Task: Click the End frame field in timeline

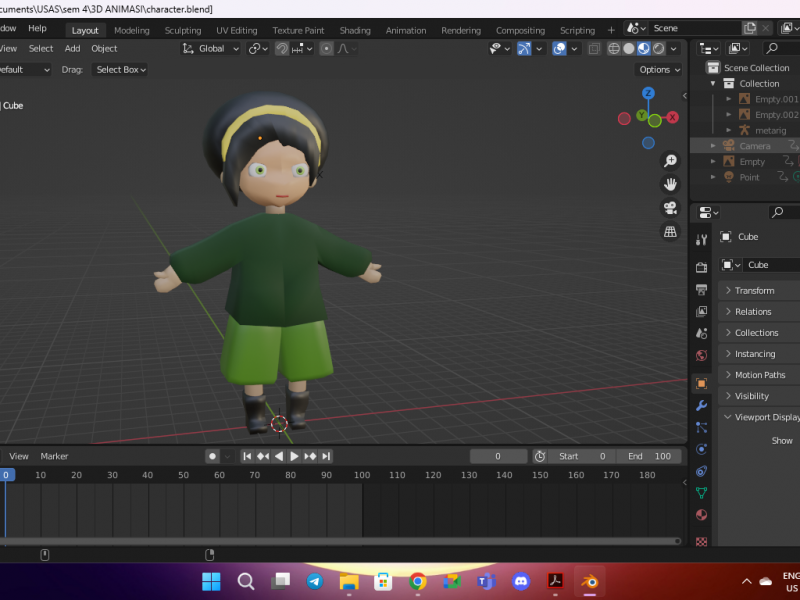Action: coord(648,456)
